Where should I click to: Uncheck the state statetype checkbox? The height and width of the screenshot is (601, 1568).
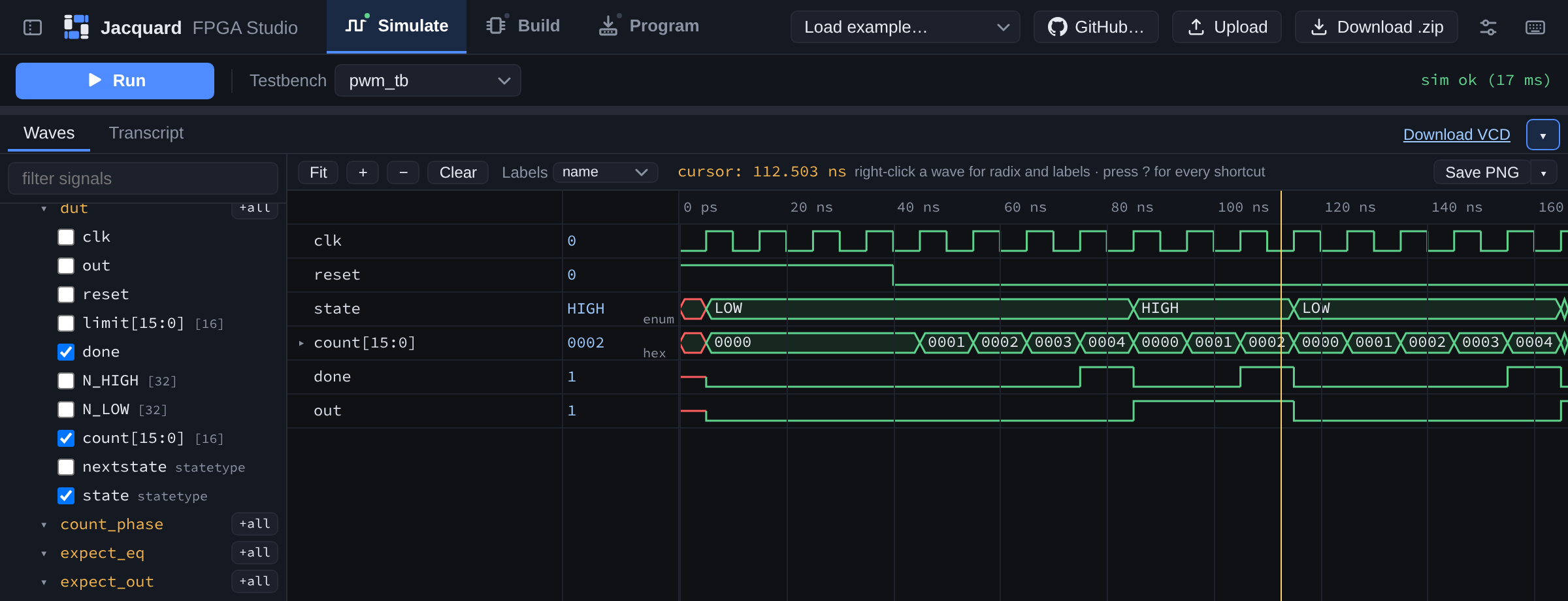pos(66,496)
